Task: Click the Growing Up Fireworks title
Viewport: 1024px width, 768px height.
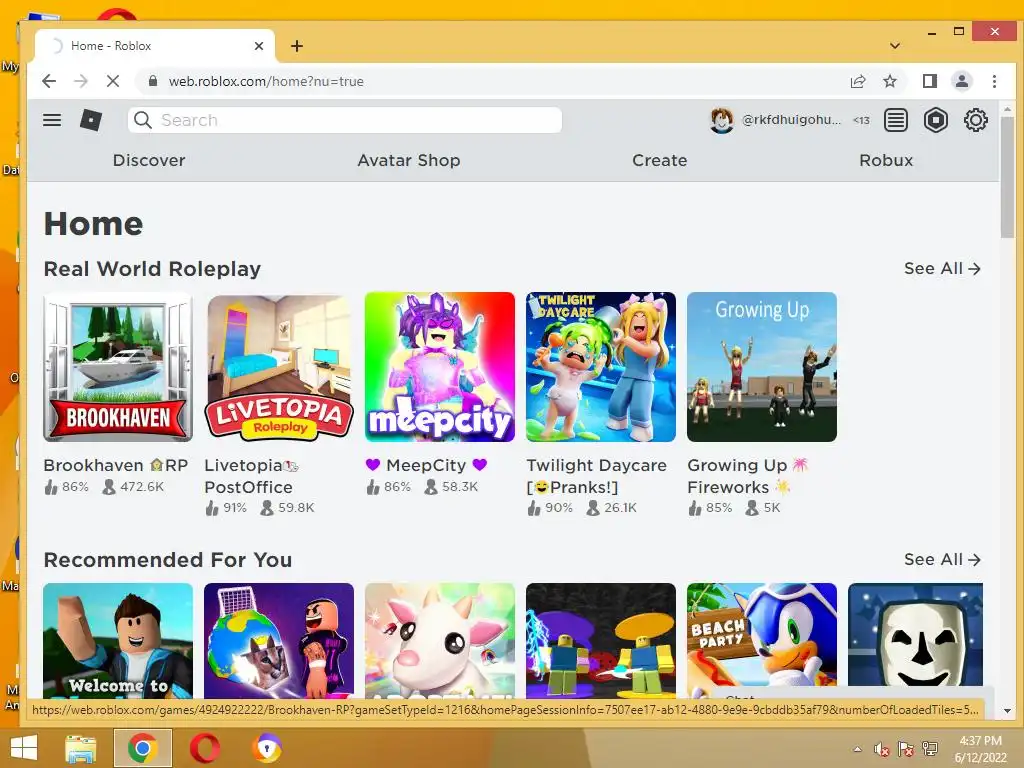Action: coord(748,476)
